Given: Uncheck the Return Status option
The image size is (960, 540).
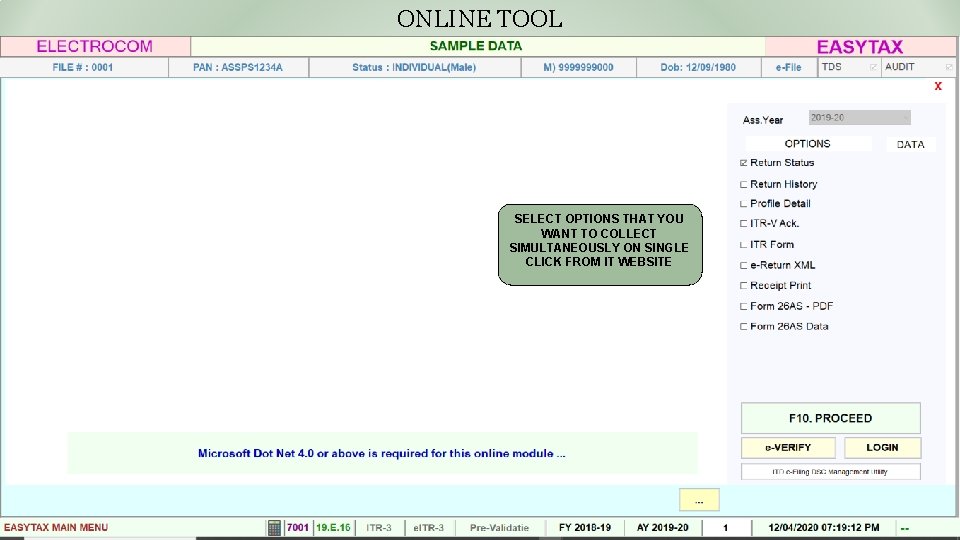Looking at the screenshot, I should pyautogui.click(x=743, y=163).
